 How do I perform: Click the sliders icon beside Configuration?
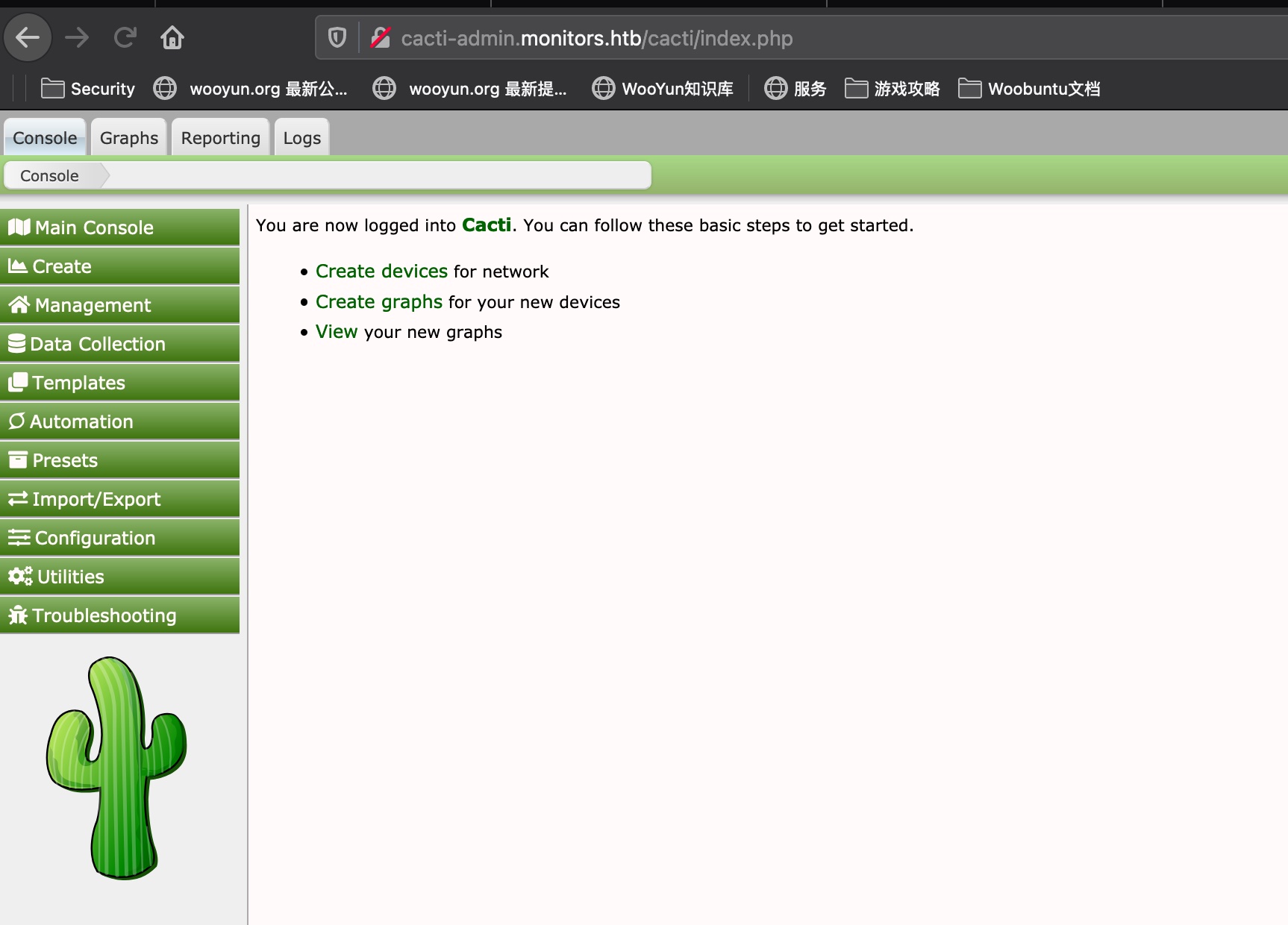tap(19, 537)
